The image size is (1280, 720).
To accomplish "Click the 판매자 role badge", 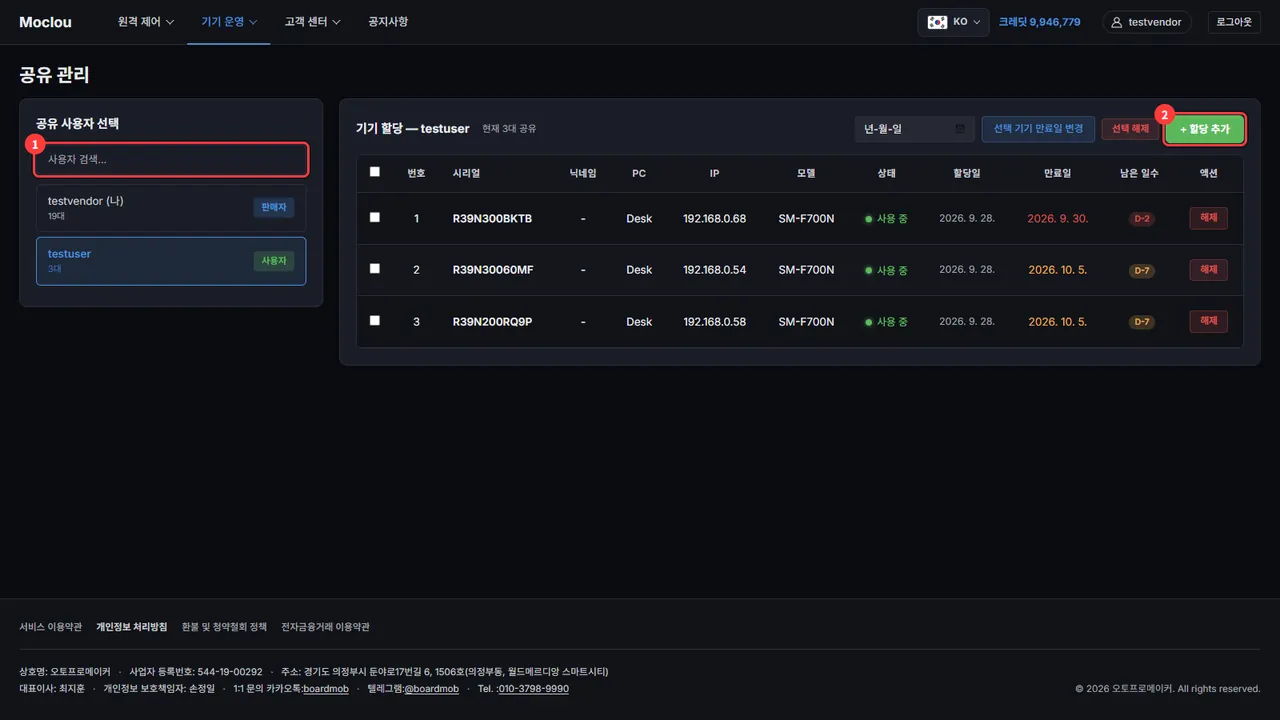I will [273, 208].
